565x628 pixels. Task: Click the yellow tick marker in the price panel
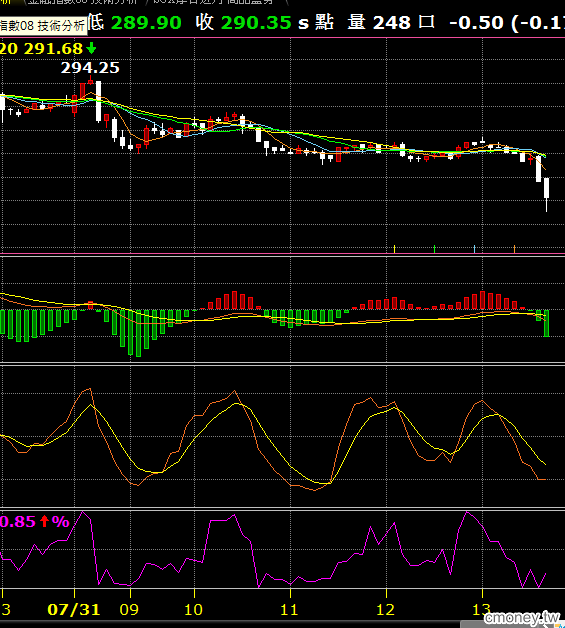[x=394, y=249]
